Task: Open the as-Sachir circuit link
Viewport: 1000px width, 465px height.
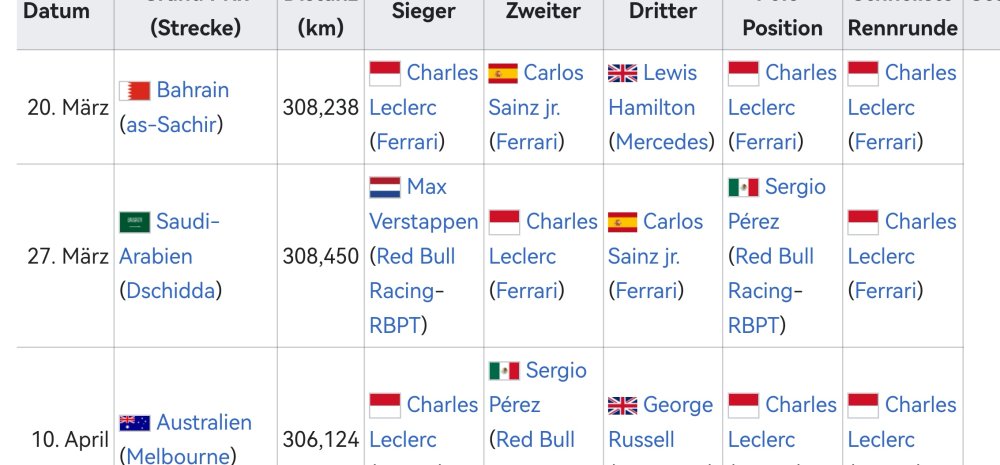Action: 171,124
